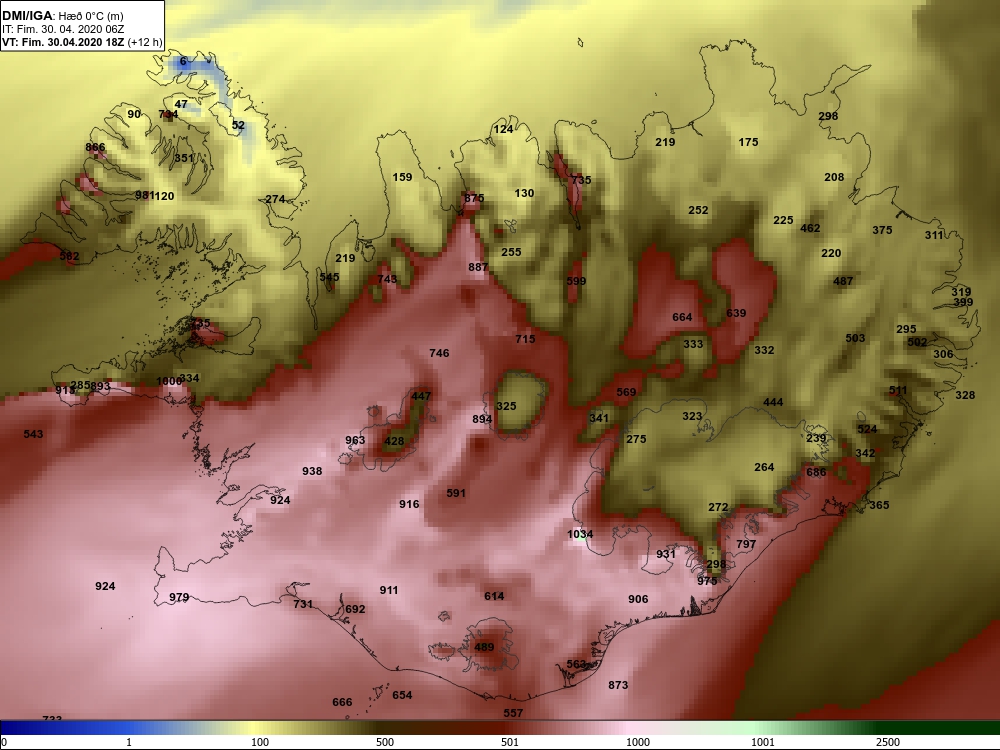Click the map value 875
Screen dimensions: 1000x750
coord(474,198)
